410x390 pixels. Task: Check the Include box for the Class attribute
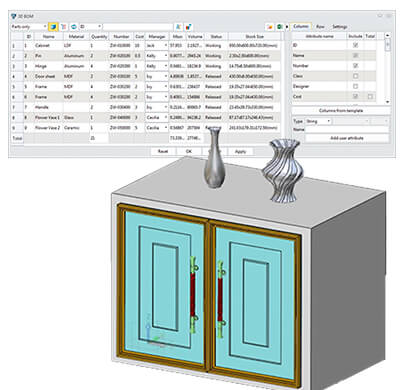pyautogui.click(x=355, y=76)
